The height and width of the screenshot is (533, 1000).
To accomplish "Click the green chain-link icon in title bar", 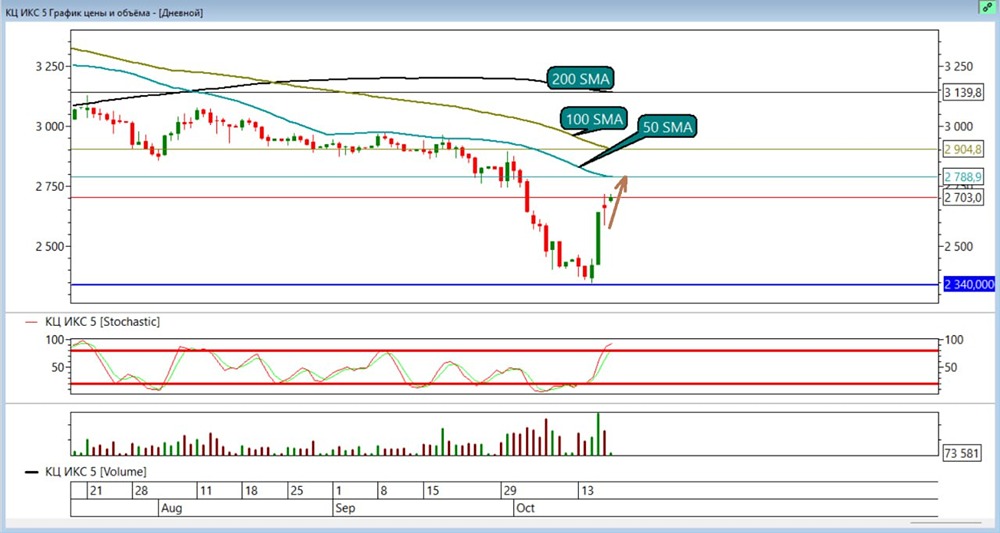I will click(x=987, y=7).
